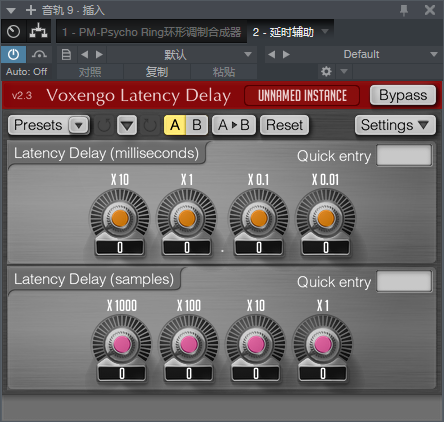Go to next preset next to 默认

(99, 54)
